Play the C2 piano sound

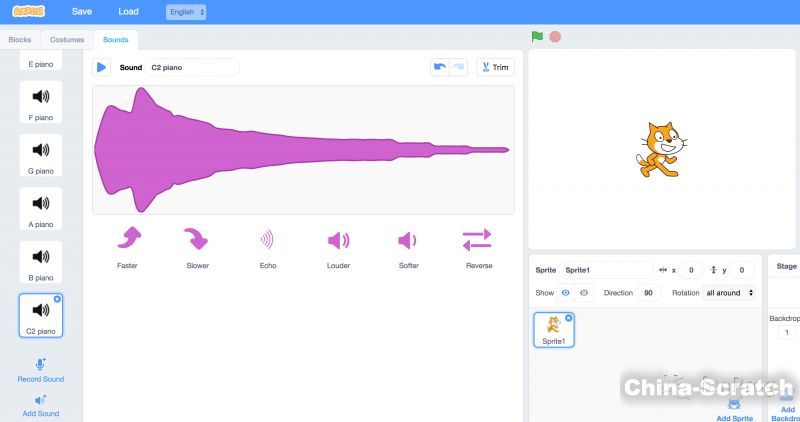pyautogui.click(x=101, y=67)
